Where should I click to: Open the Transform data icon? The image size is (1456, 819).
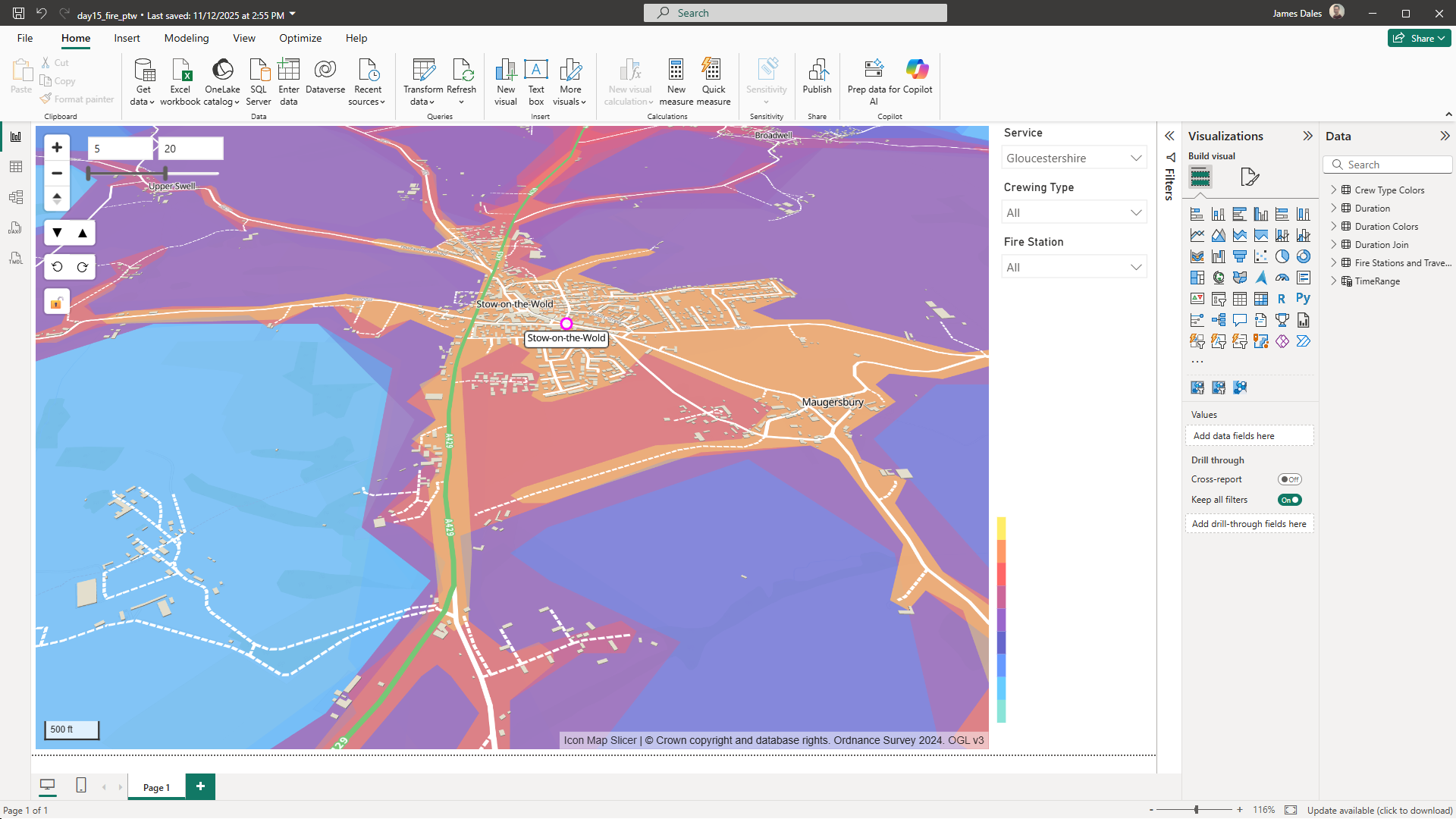click(423, 71)
